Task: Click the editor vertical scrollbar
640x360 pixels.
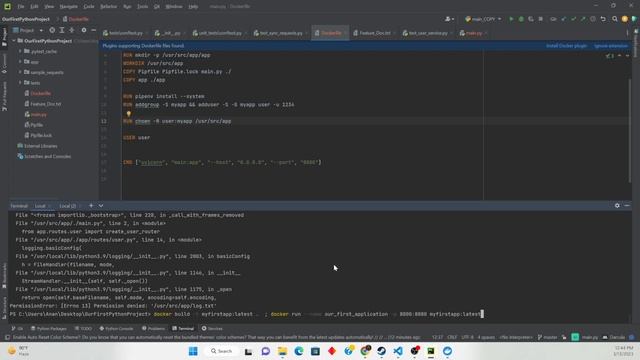Action: (x=630, y=131)
